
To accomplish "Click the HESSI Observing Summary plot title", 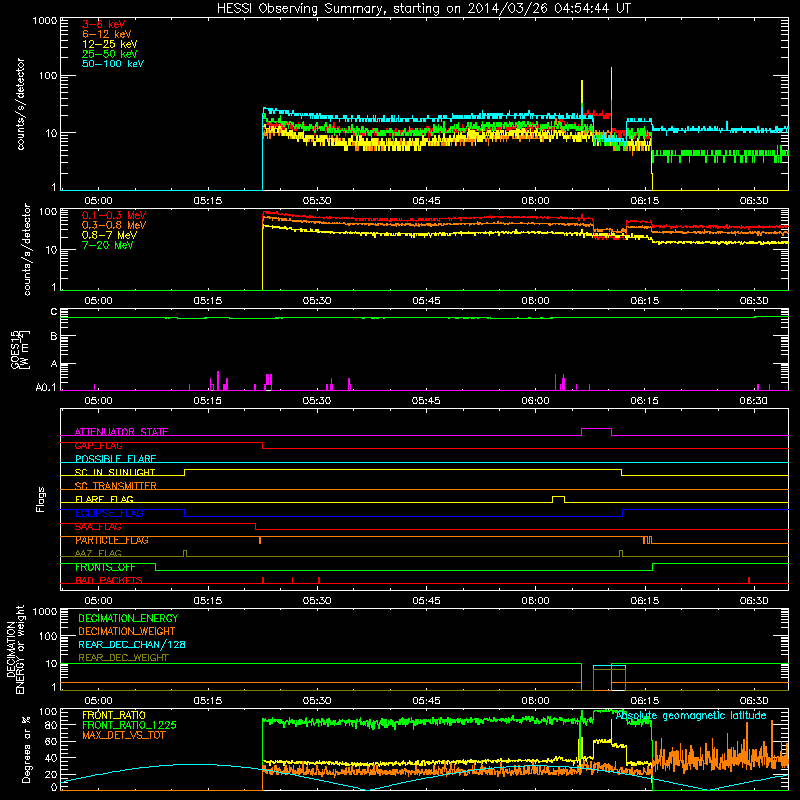I will point(423,8).
